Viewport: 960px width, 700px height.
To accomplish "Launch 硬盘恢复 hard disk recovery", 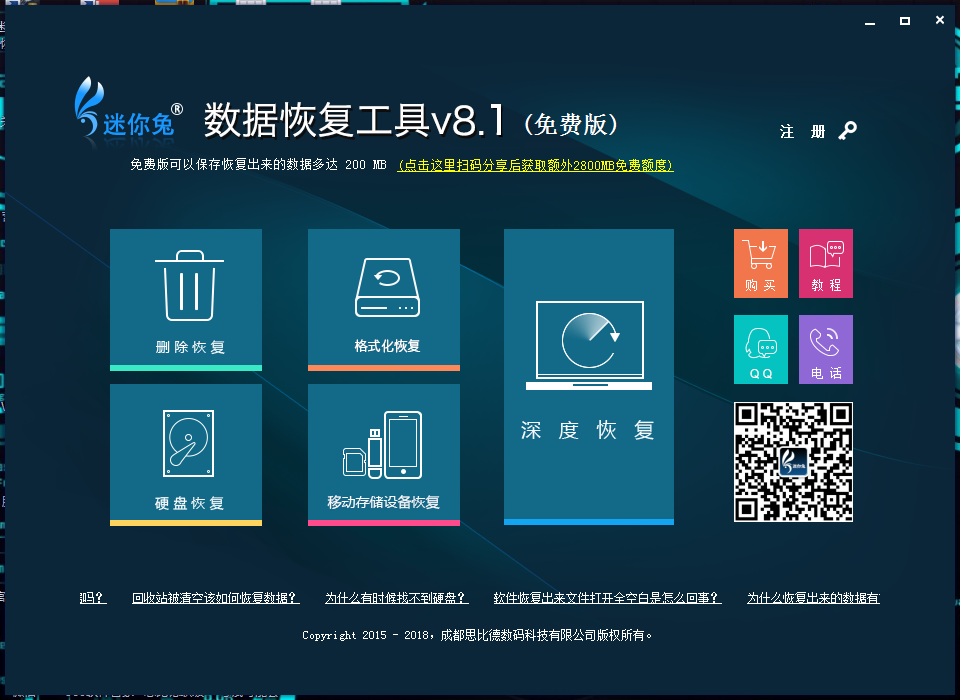I will pos(186,455).
